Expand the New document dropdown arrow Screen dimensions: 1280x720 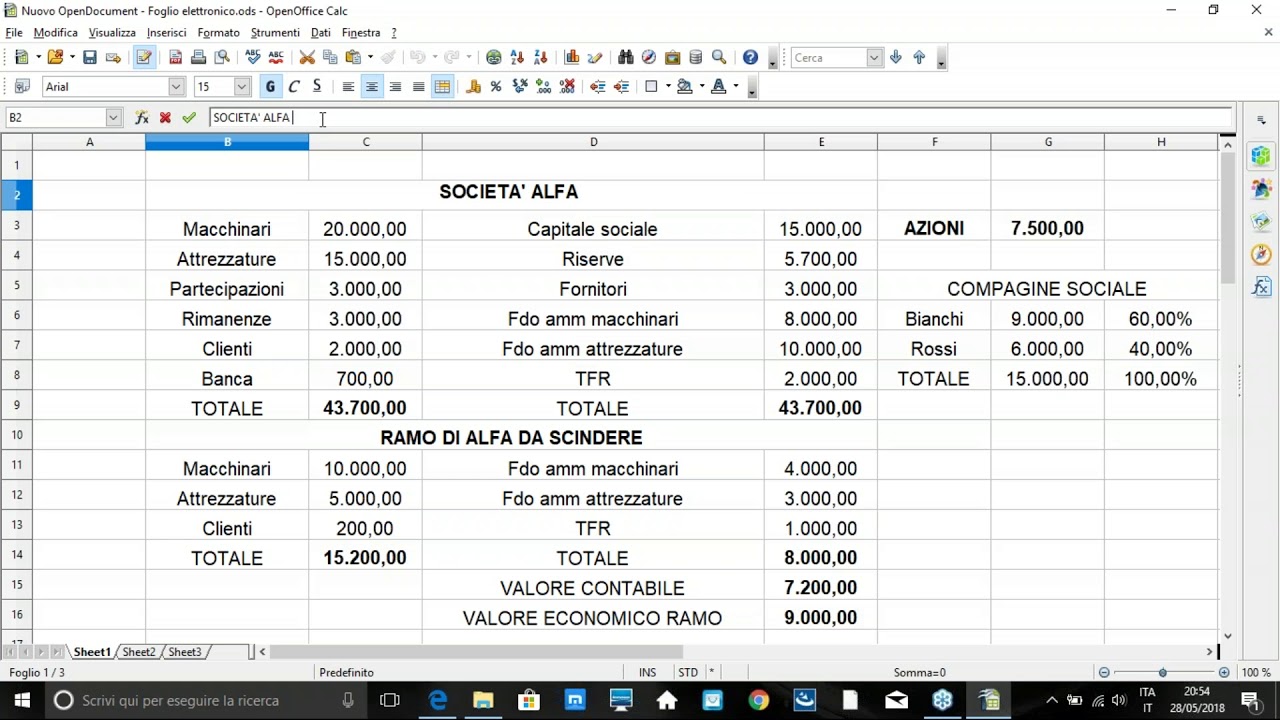click(x=38, y=58)
